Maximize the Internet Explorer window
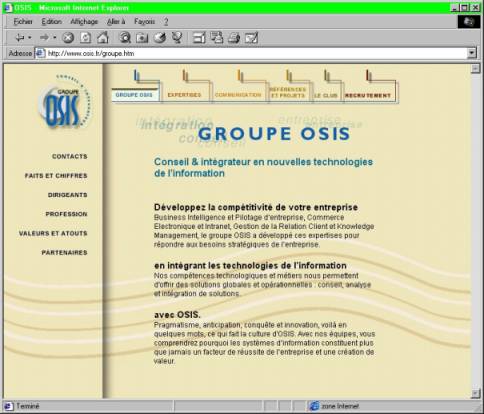Image resolution: width=484 pixels, height=414 pixels. (x=464, y=8)
